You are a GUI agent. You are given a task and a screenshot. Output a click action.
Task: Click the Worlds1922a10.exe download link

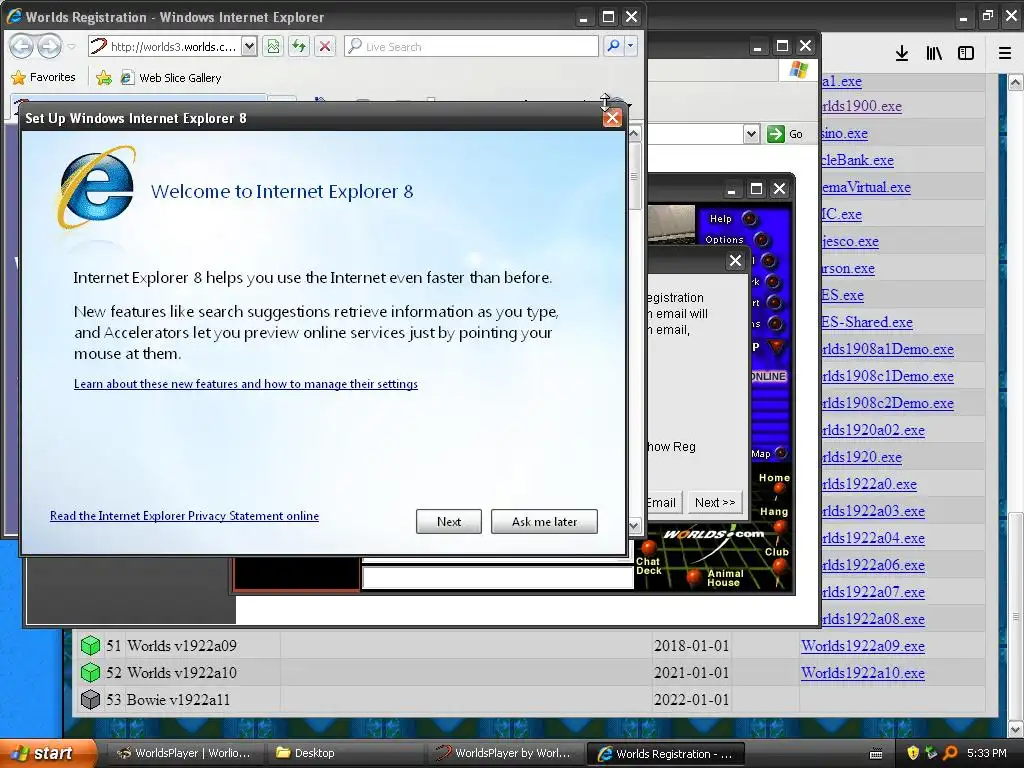click(863, 673)
